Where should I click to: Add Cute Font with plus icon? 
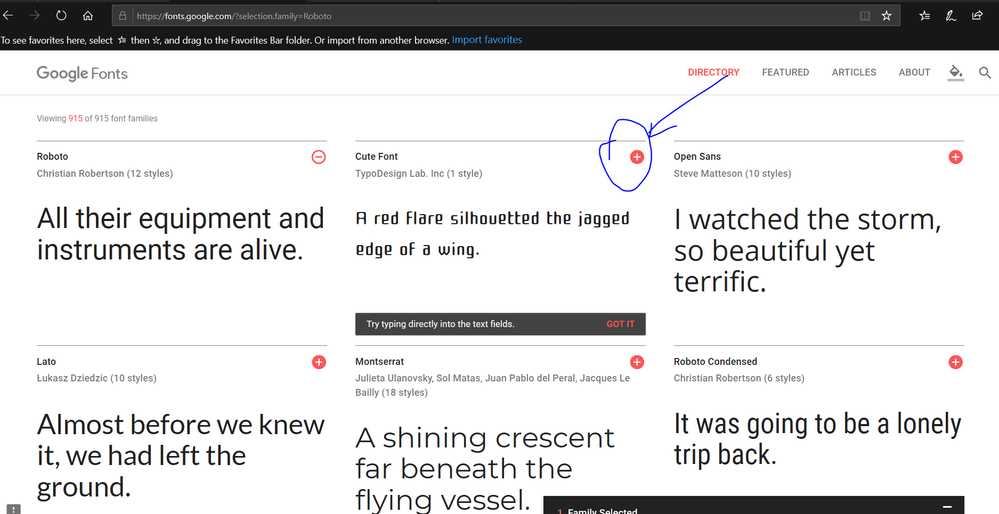click(x=636, y=157)
